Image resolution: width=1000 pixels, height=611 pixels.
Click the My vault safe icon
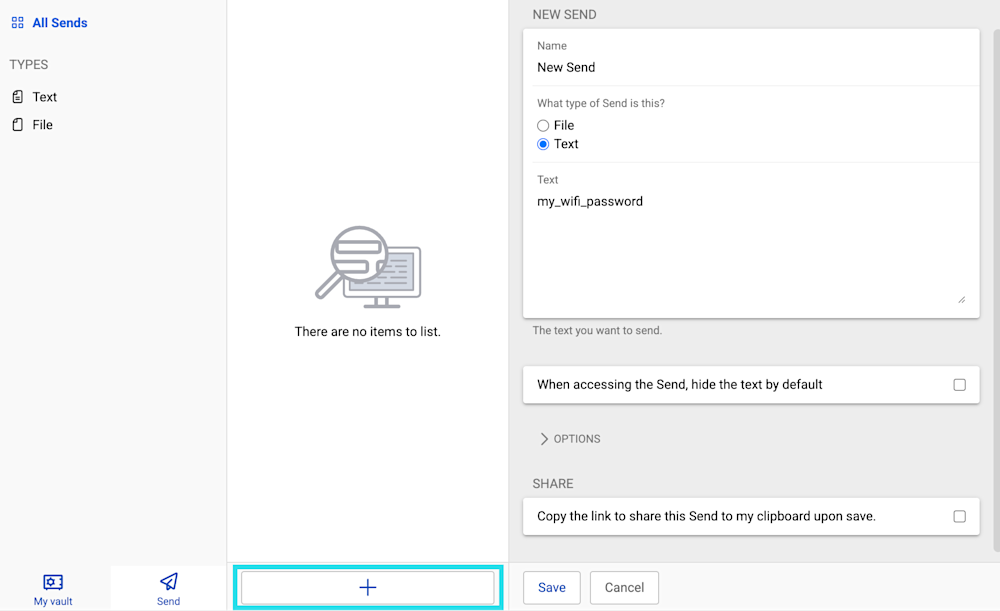click(52, 583)
